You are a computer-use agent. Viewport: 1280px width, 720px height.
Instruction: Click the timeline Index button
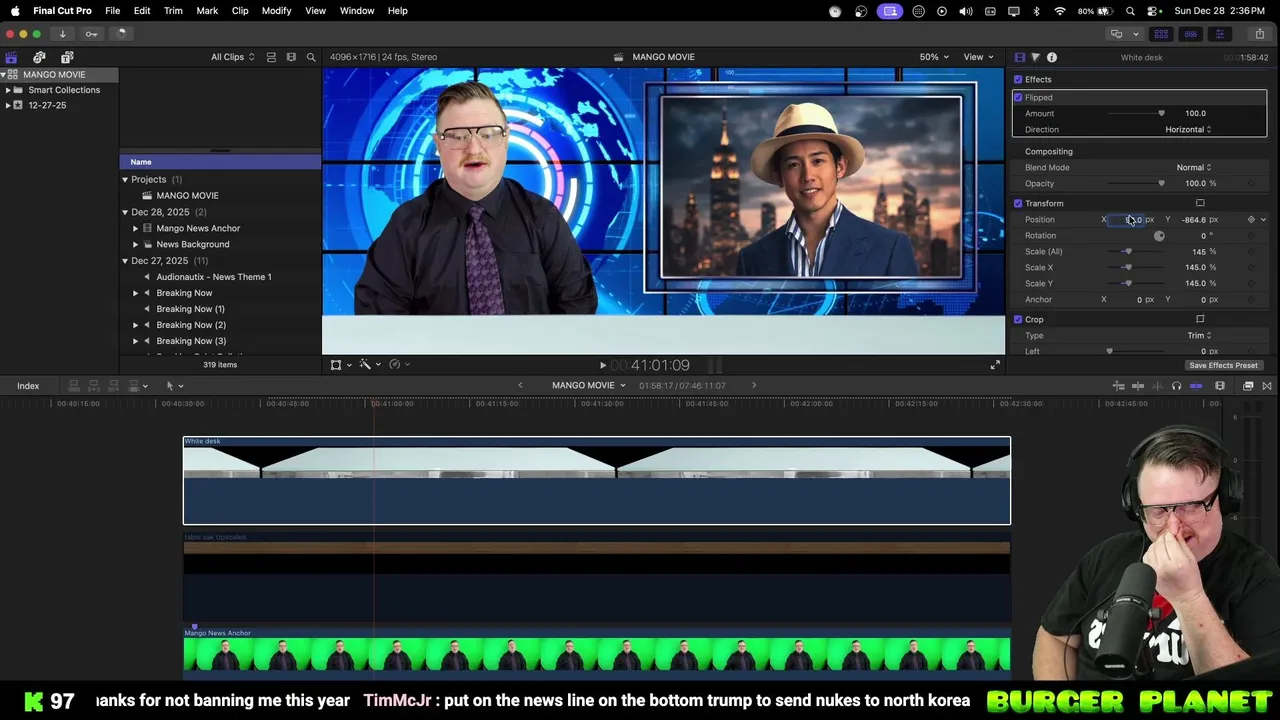point(28,386)
